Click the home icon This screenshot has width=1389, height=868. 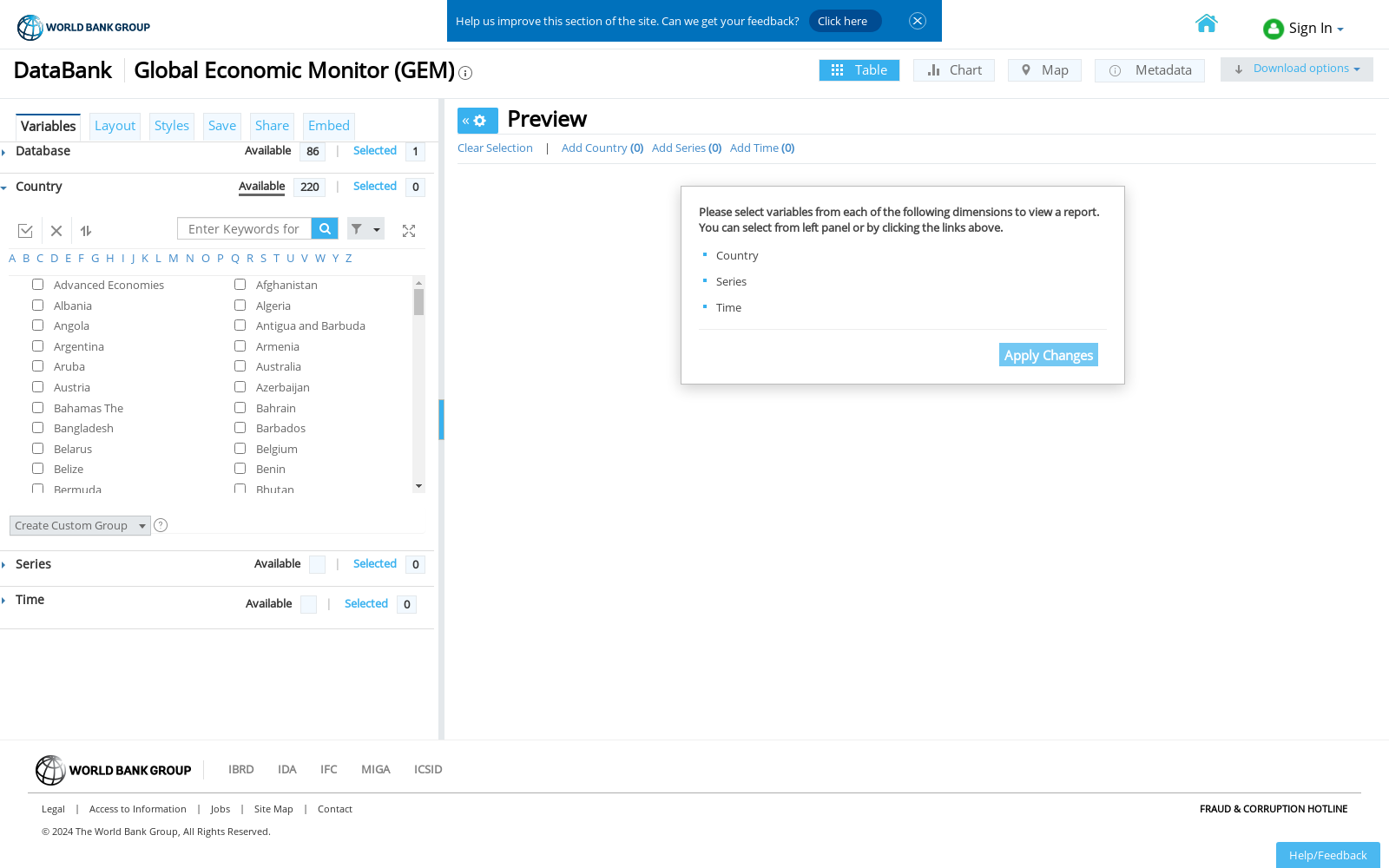(1206, 23)
